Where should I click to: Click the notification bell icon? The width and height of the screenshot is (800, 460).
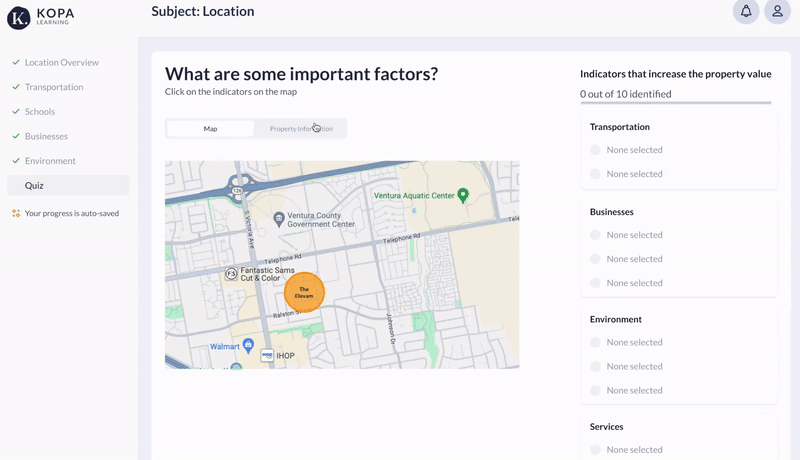(x=746, y=12)
